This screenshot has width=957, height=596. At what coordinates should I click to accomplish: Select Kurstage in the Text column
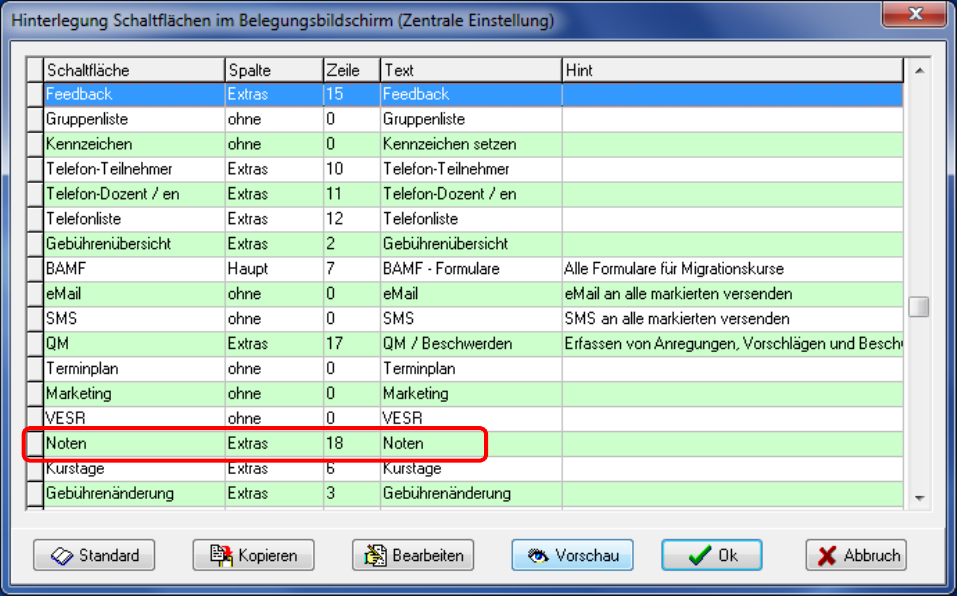coord(471,469)
